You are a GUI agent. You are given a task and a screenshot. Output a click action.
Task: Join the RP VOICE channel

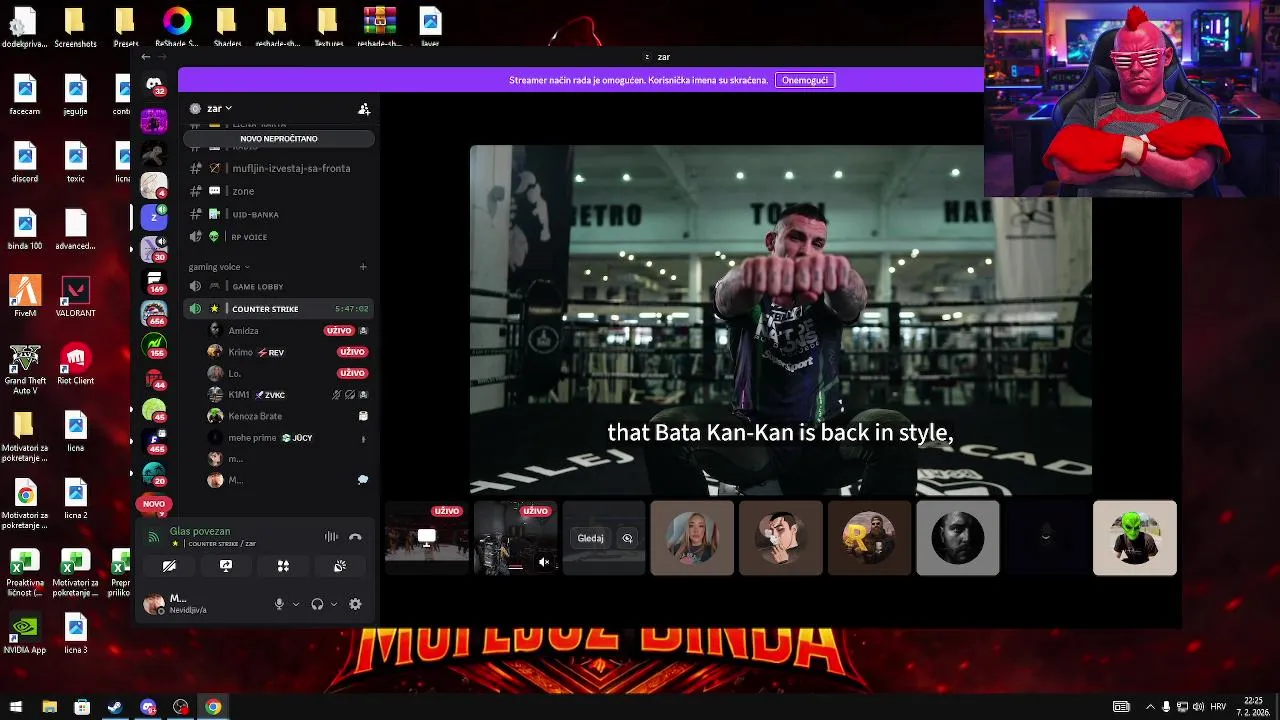click(x=279, y=237)
